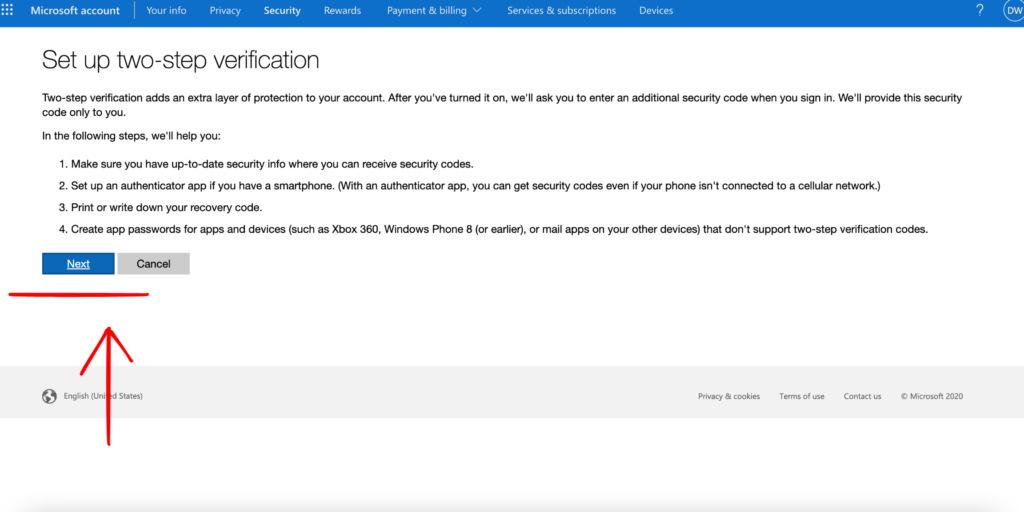1024x512 pixels.
Task: Open the Privacy tab
Action: pos(225,11)
